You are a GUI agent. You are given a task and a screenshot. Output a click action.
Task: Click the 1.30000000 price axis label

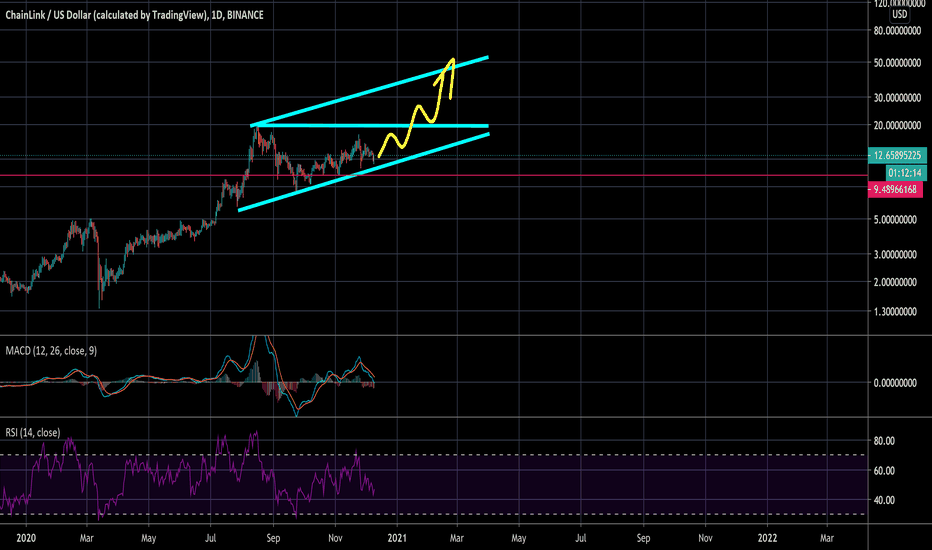[x=895, y=312]
